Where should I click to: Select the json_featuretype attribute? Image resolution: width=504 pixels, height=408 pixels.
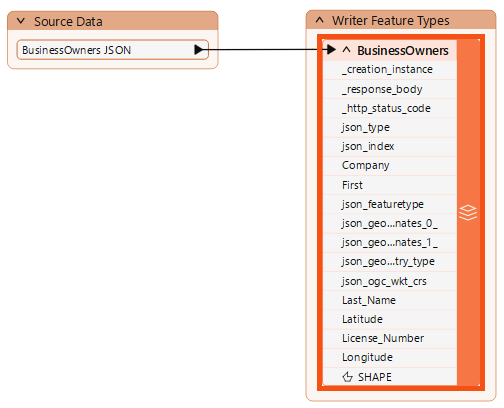click(390, 204)
